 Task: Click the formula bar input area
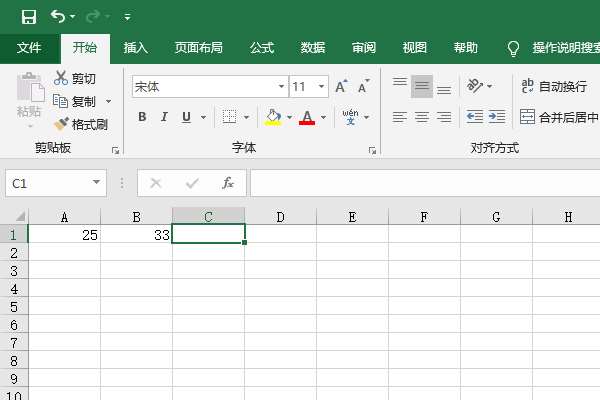(x=425, y=183)
